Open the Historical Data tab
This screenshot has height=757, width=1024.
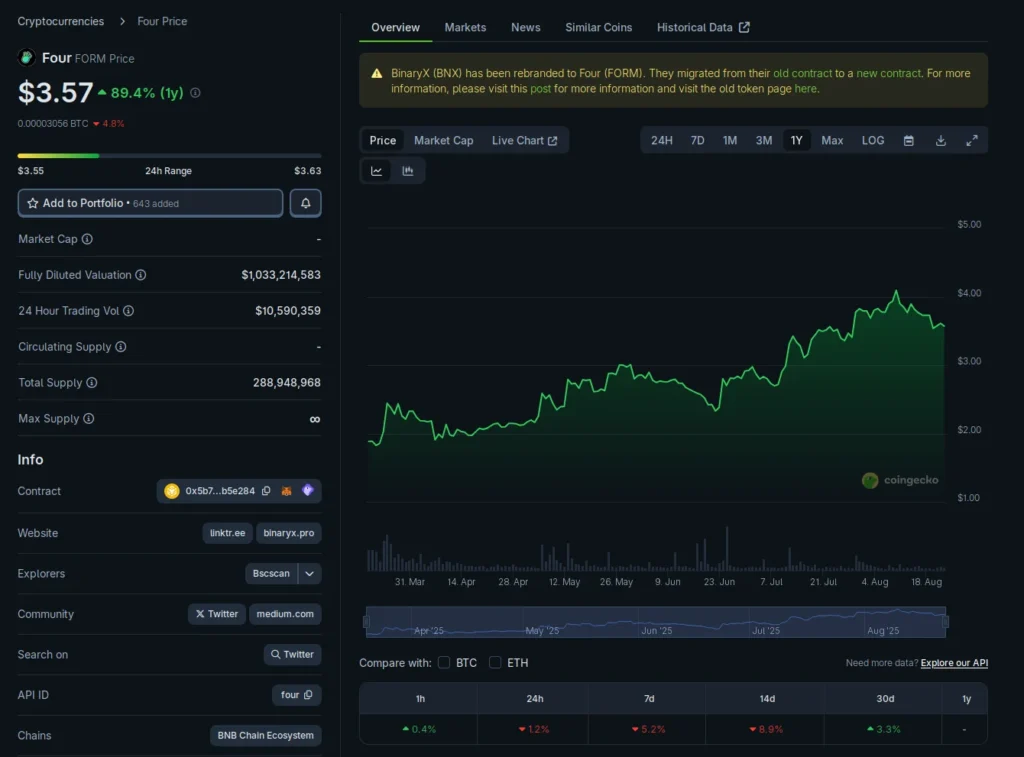click(703, 27)
